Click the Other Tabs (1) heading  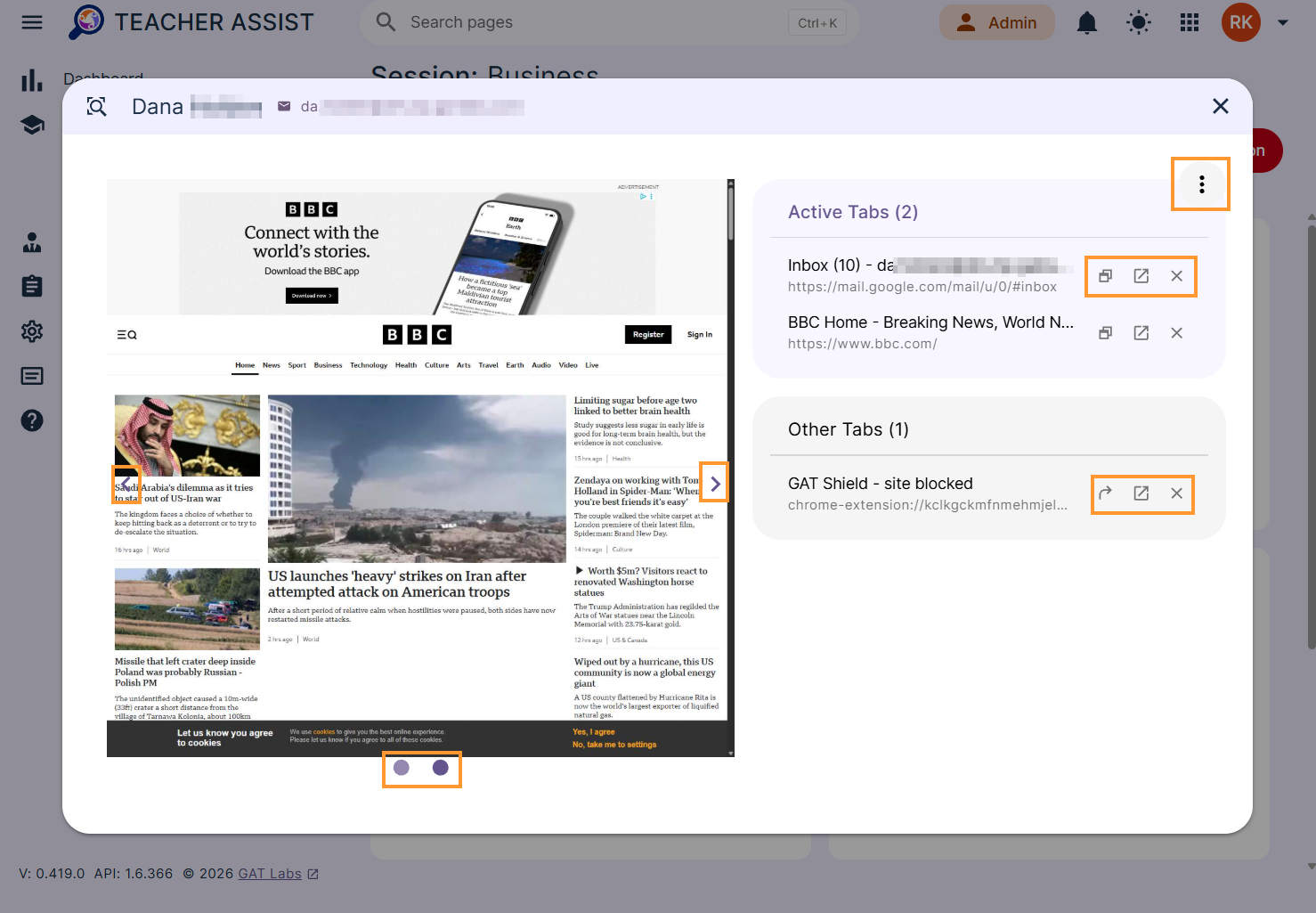[849, 429]
